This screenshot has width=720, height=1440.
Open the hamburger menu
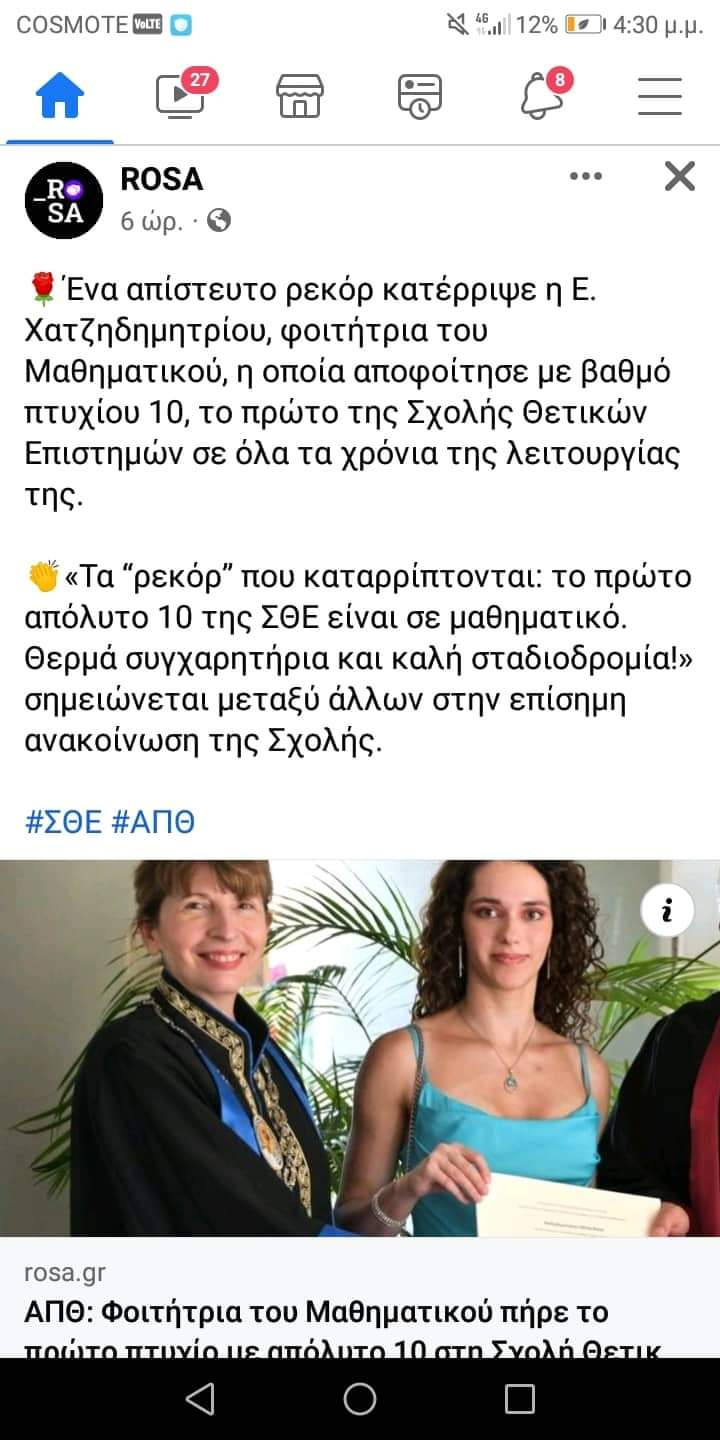click(x=660, y=96)
